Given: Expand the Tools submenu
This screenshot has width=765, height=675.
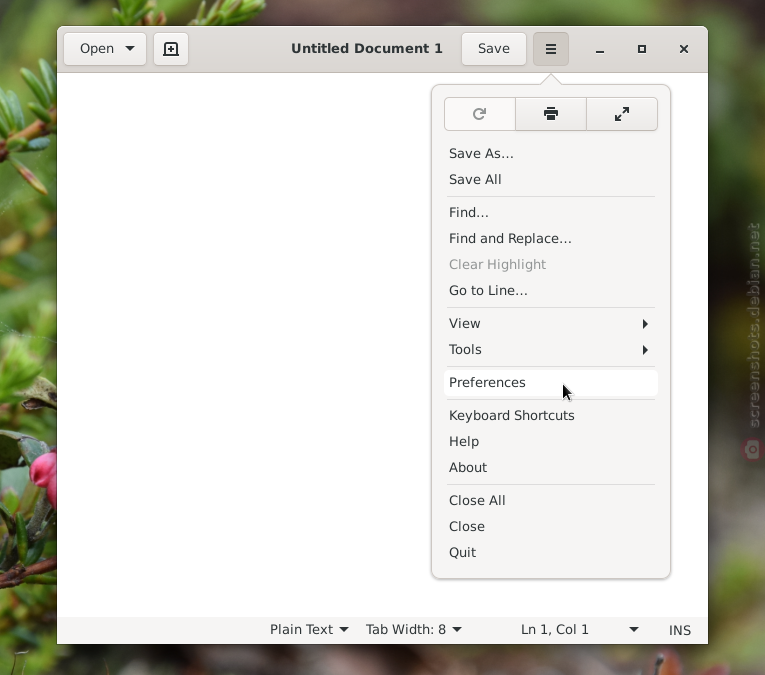Looking at the screenshot, I should pos(551,350).
